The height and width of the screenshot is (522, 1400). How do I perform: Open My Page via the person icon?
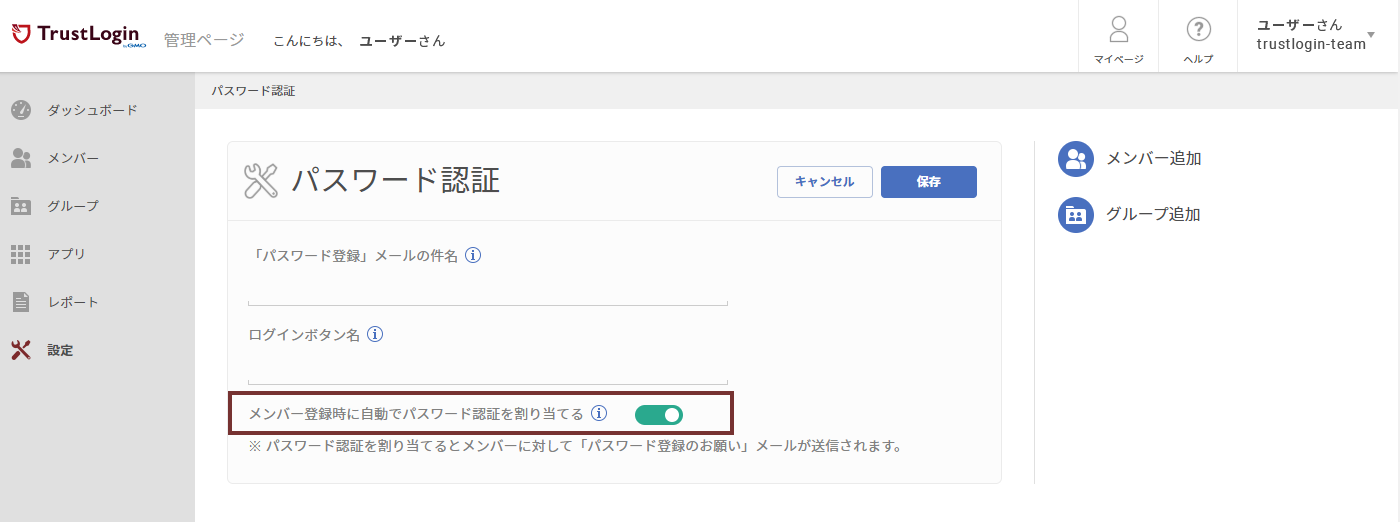pyautogui.click(x=1118, y=30)
